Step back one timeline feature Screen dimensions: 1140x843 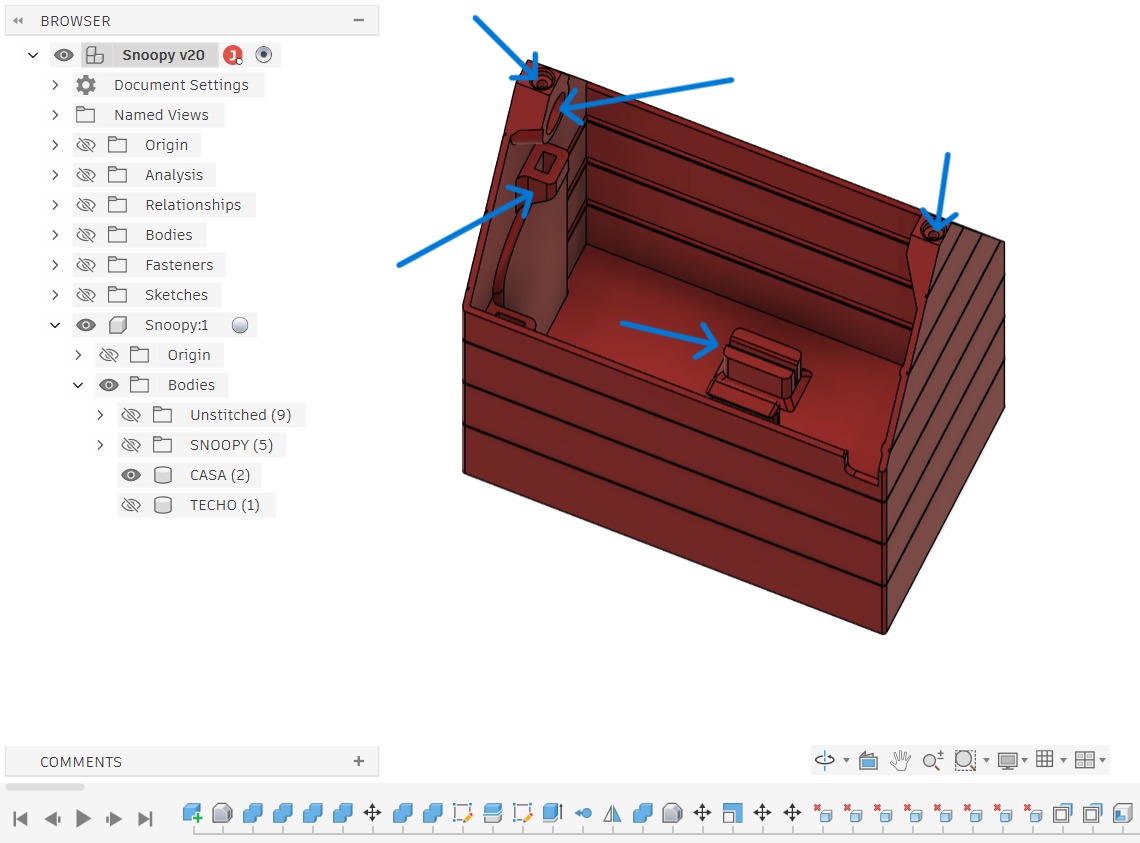(x=52, y=819)
